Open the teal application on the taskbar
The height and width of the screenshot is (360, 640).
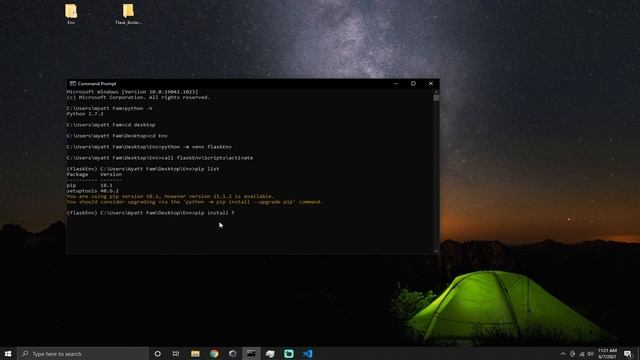coord(289,353)
